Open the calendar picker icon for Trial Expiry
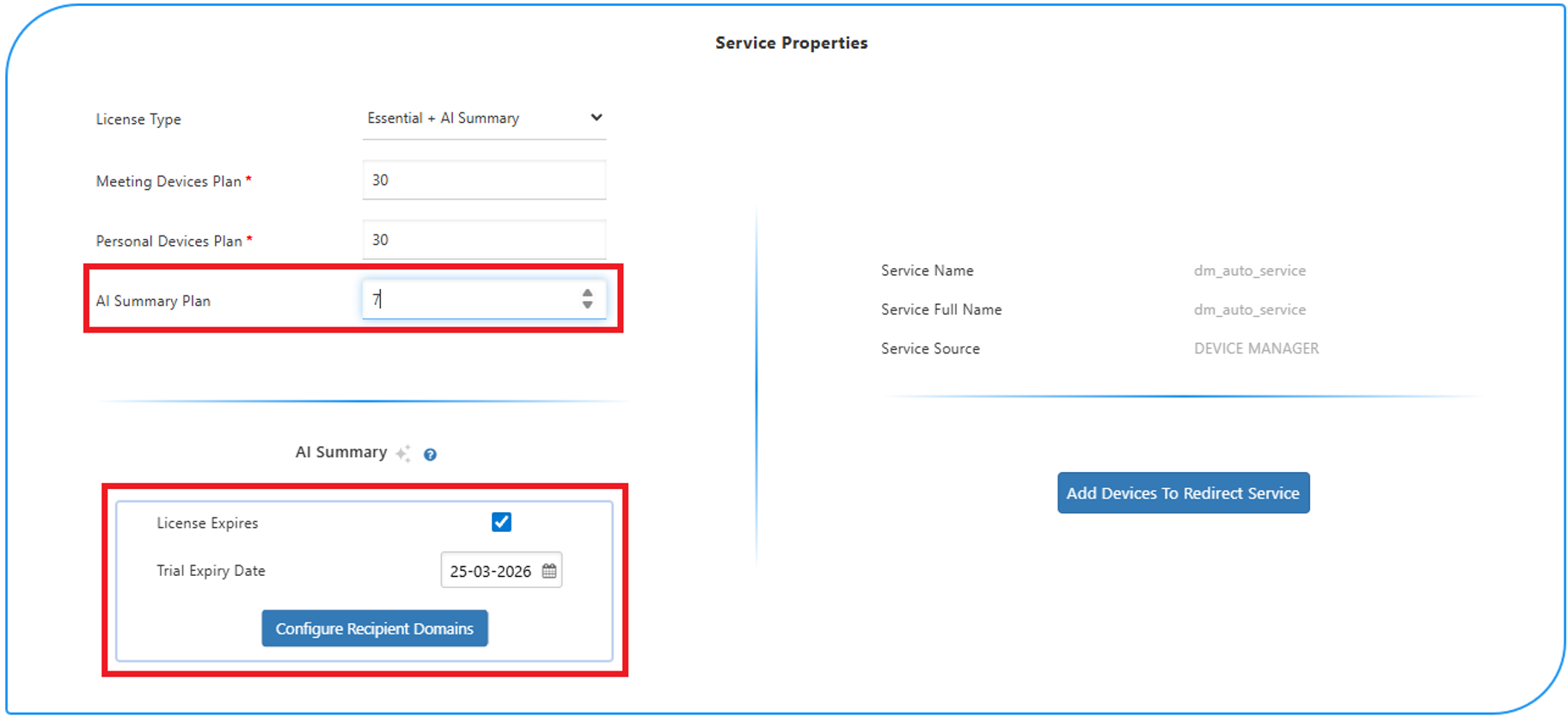Screen dimensions: 1568x716 (x=549, y=571)
